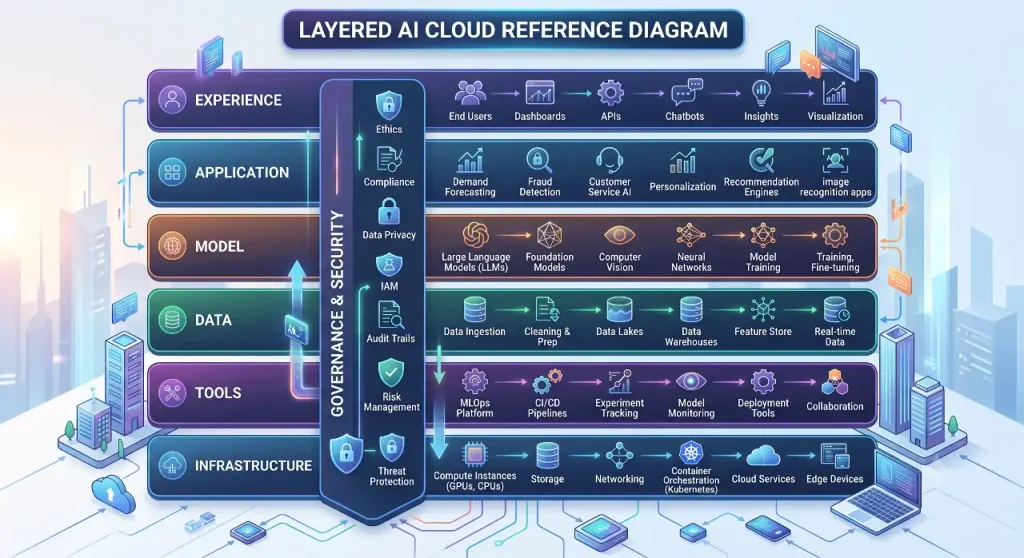
Task: Click the Ethics shield icon
Action: 389,105
